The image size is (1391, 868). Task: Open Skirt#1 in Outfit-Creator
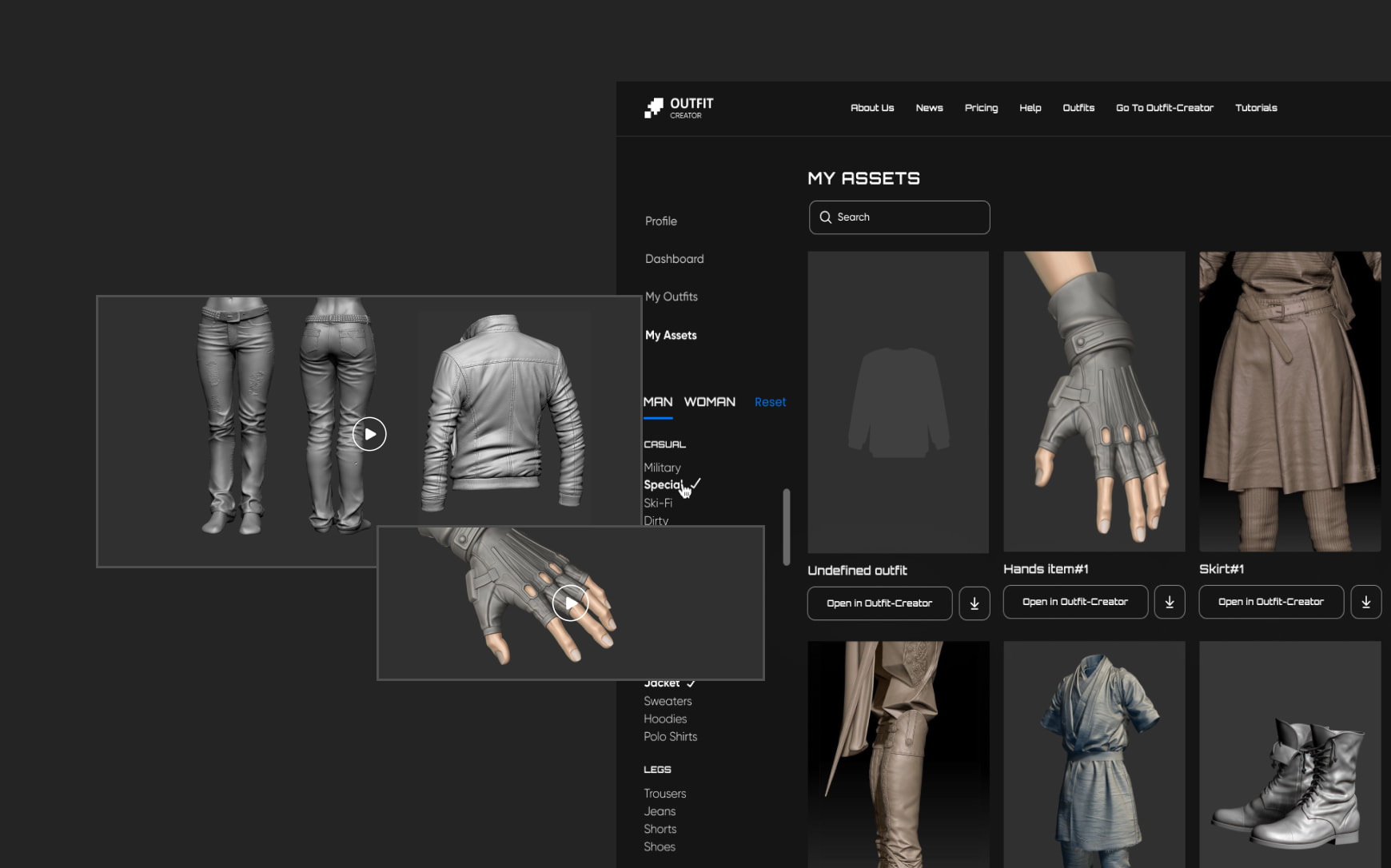[x=1270, y=602]
